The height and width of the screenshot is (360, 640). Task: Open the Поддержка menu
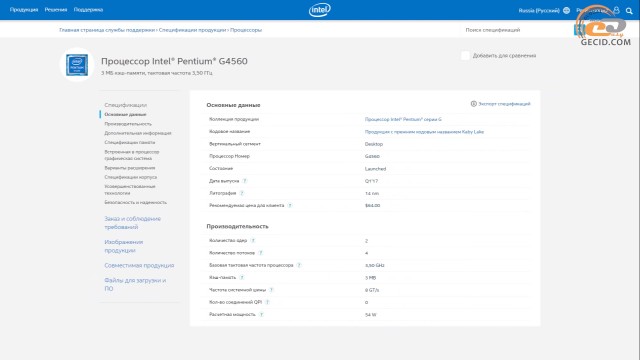(88, 10)
